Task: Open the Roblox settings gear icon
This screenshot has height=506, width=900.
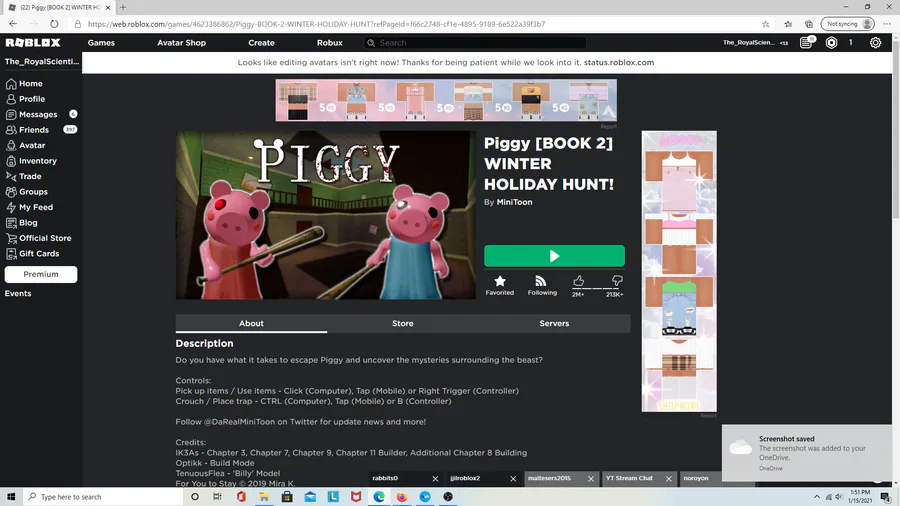Action: tap(875, 42)
